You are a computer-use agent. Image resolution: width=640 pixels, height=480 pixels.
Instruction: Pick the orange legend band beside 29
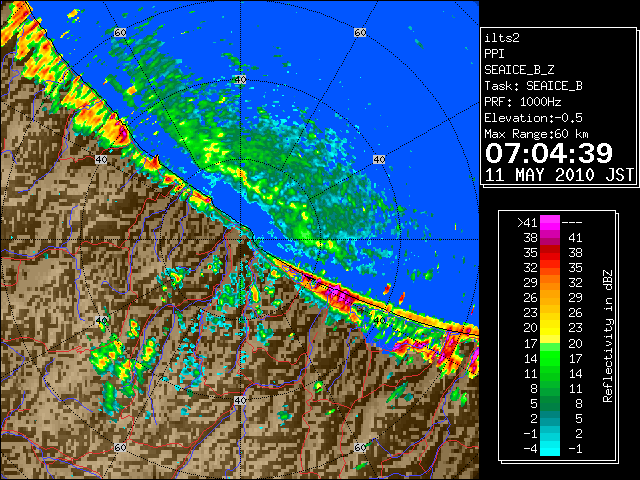550,283
